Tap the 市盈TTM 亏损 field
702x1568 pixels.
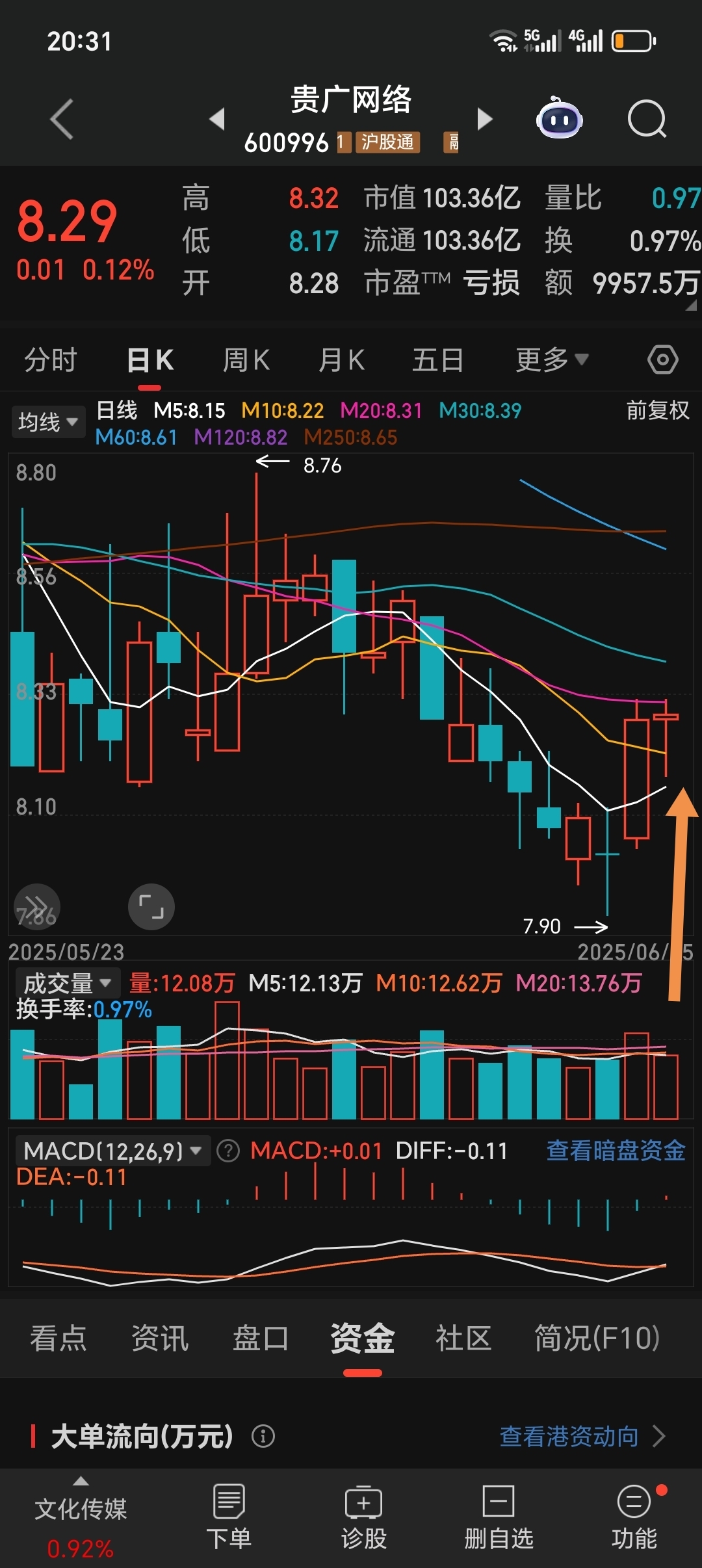point(442,283)
